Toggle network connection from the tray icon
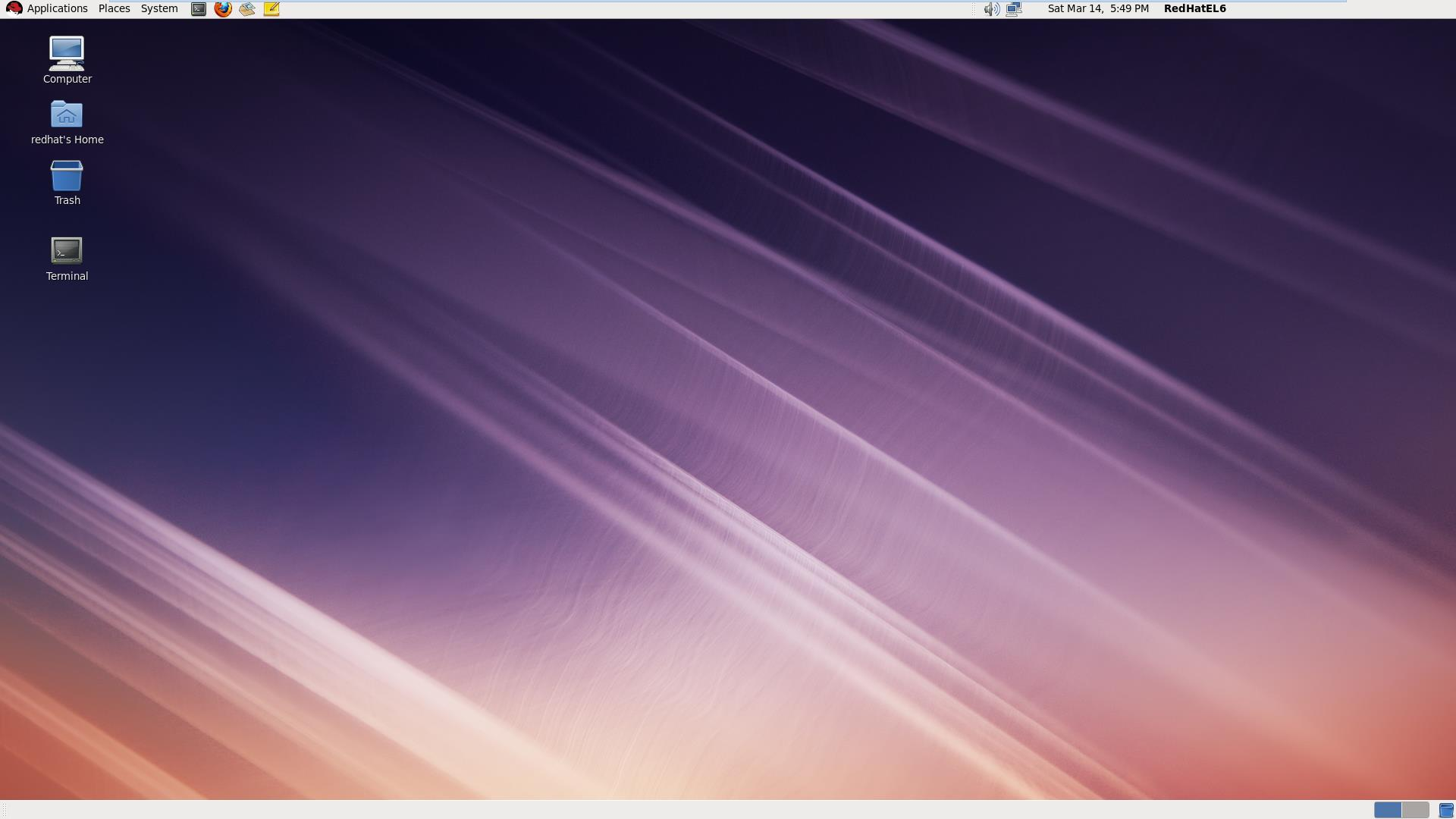This screenshot has width=1456, height=819. tap(1015, 8)
